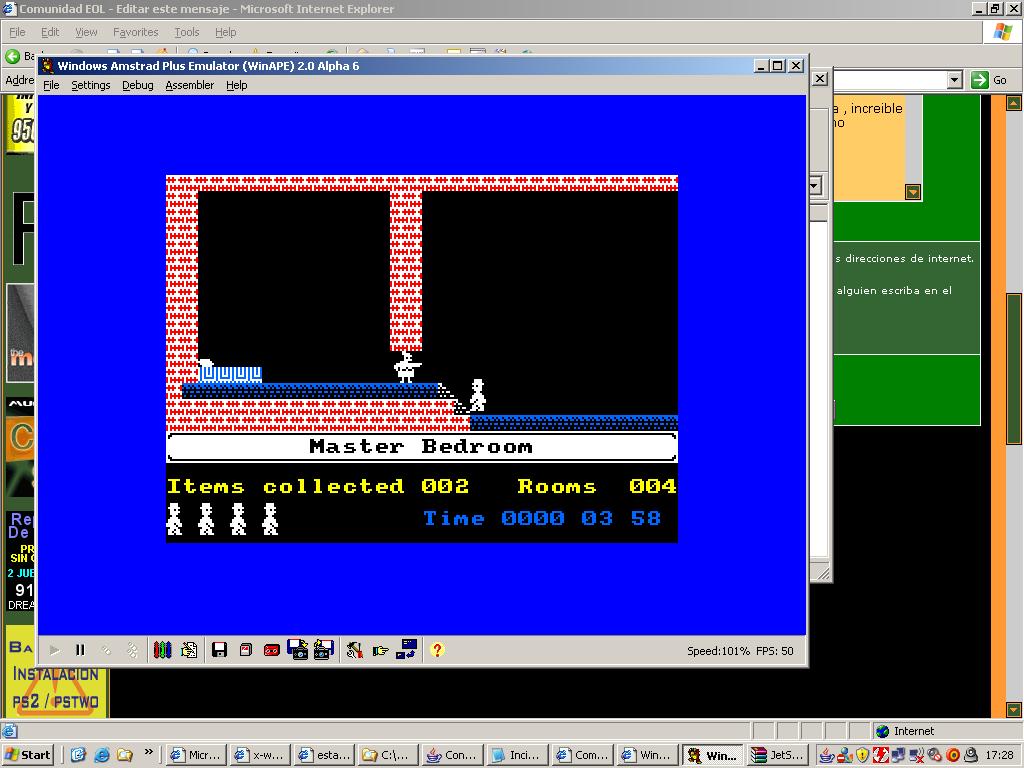Screen dimensions: 1024x768
Task: Switch to the 'Micr...' taskbar window
Action: pos(197,755)
